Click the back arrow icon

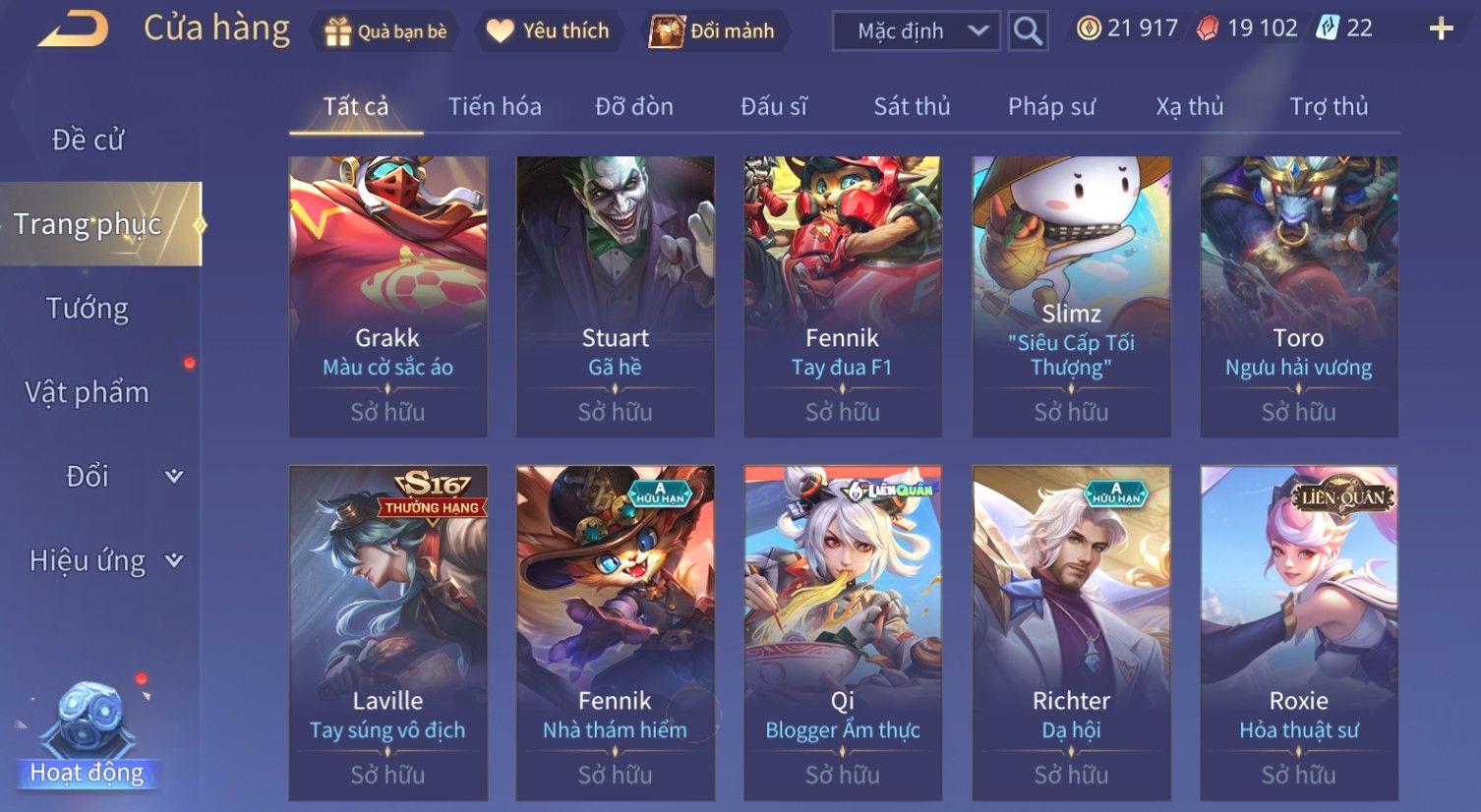click(x=73, y=29)
